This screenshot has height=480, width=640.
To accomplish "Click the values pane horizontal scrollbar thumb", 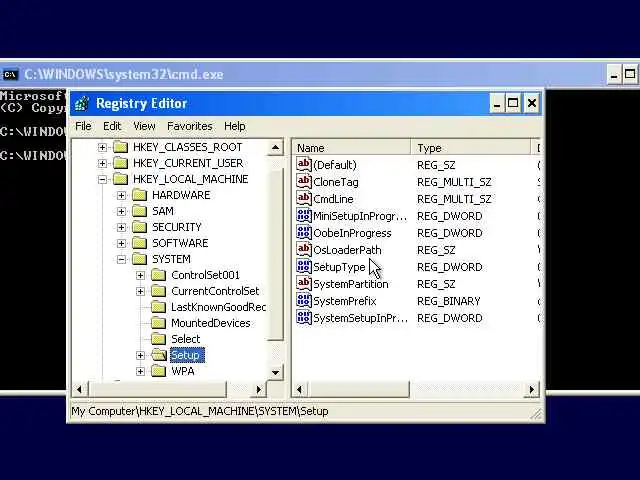I will pos(359,389).
